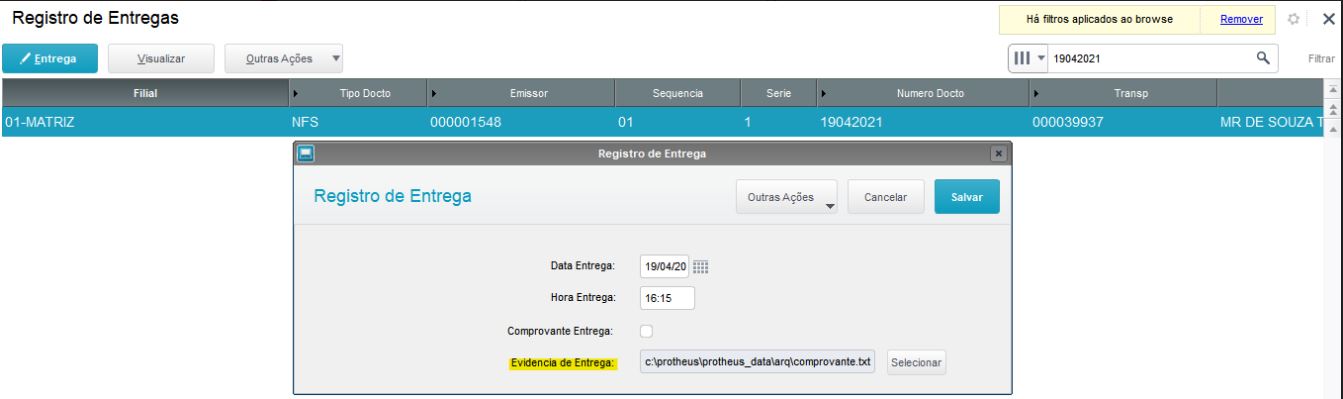Close the Registro de Entregas screen
The width and height of the screenshot is (1343, 399).
(x=1328, y=19)
